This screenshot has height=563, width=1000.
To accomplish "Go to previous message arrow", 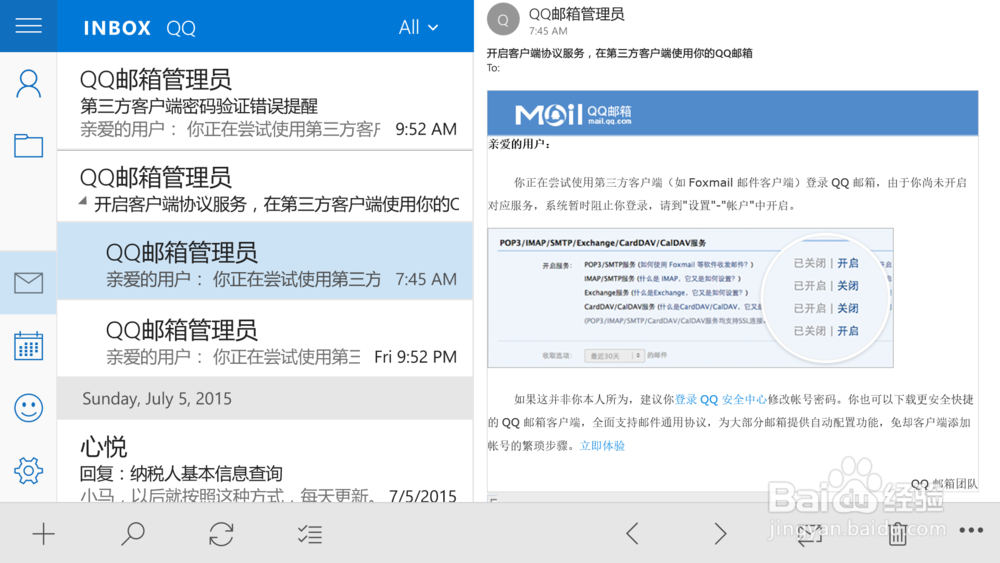I will 632,533.
